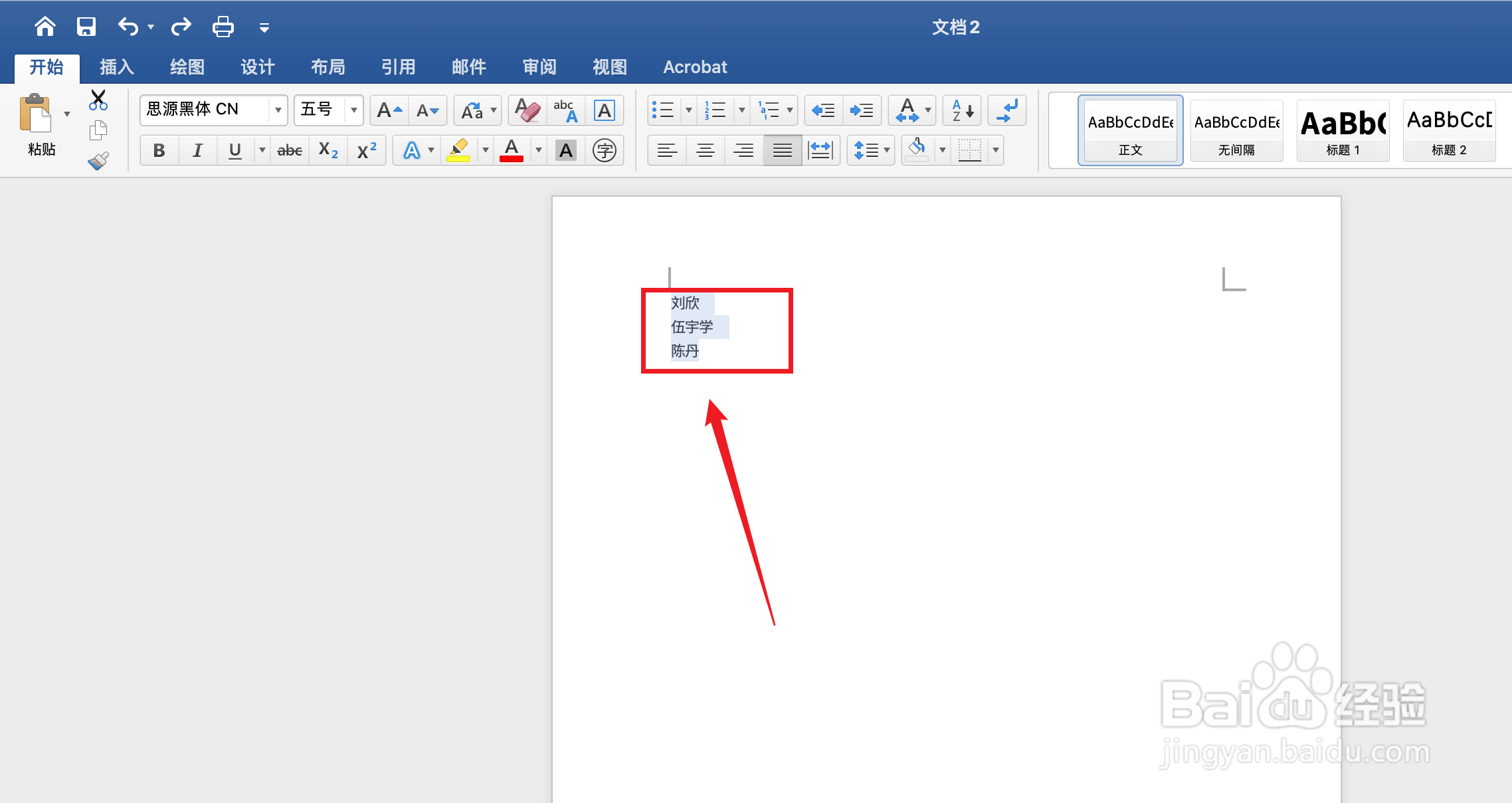Viewport: 1512px width, 803px height.
Task: Apply numbered list
Action: [x=715, y=110]
